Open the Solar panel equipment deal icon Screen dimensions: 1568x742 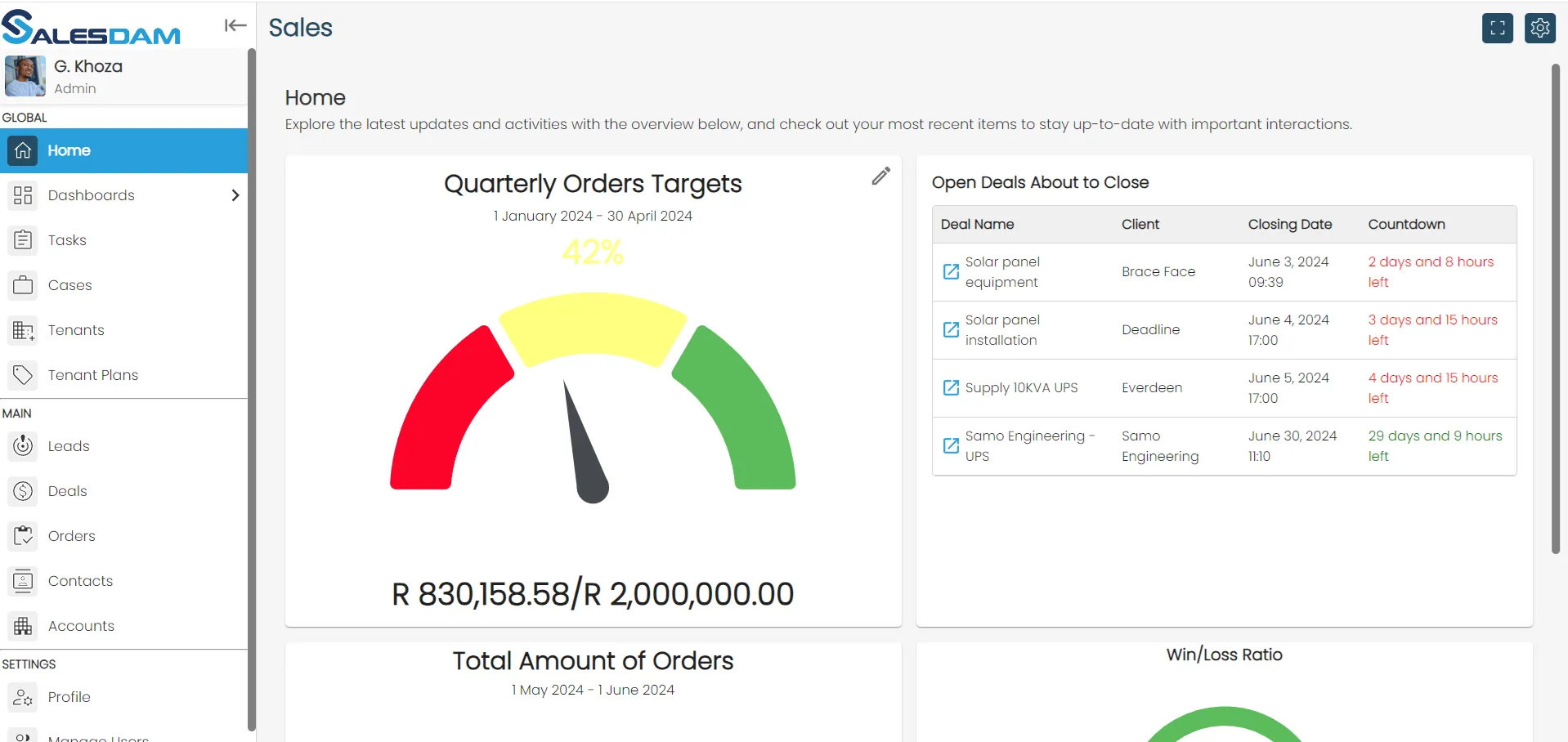tap(949, 271)
